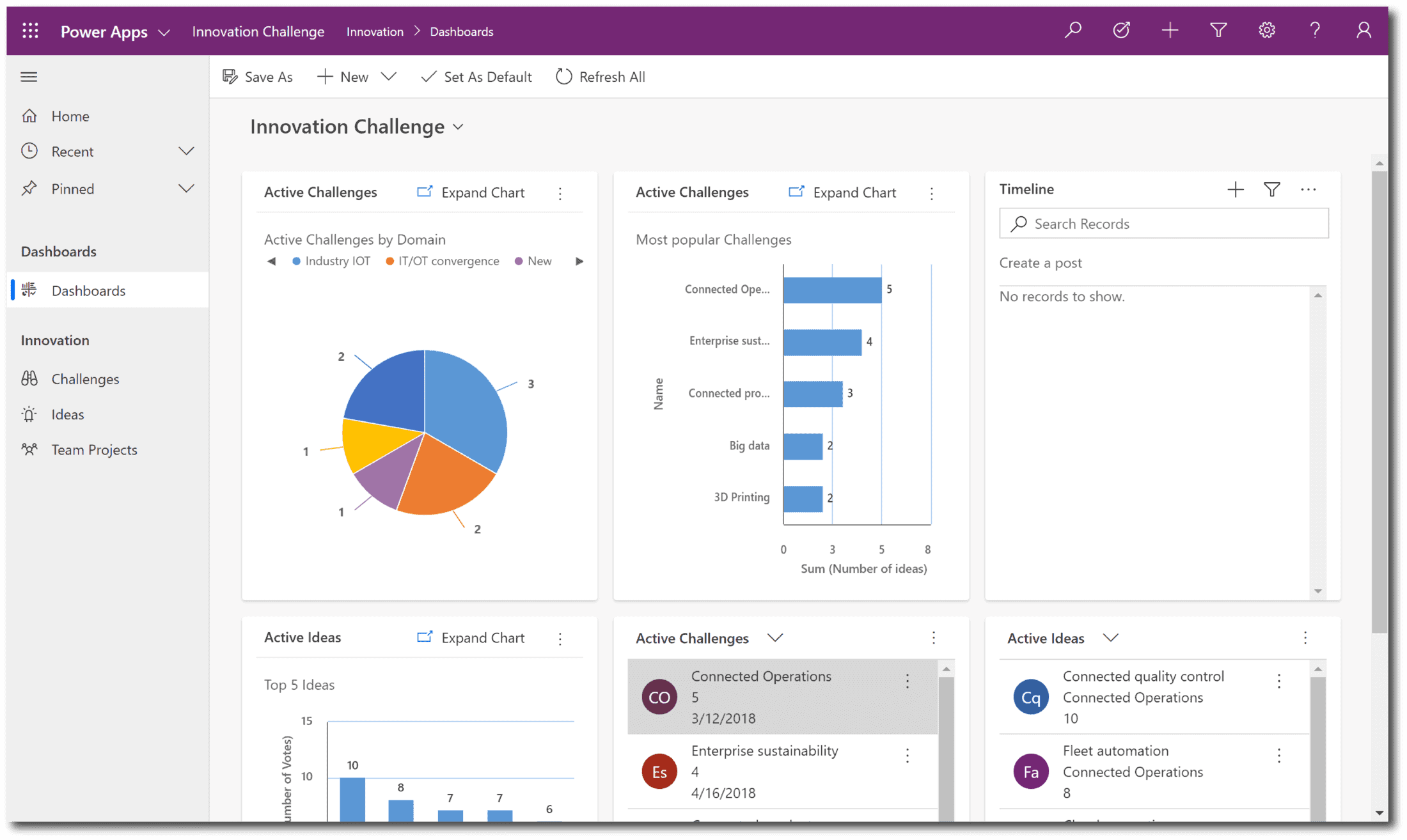Click the header plus quick-create icon

tap(1170, 30)
